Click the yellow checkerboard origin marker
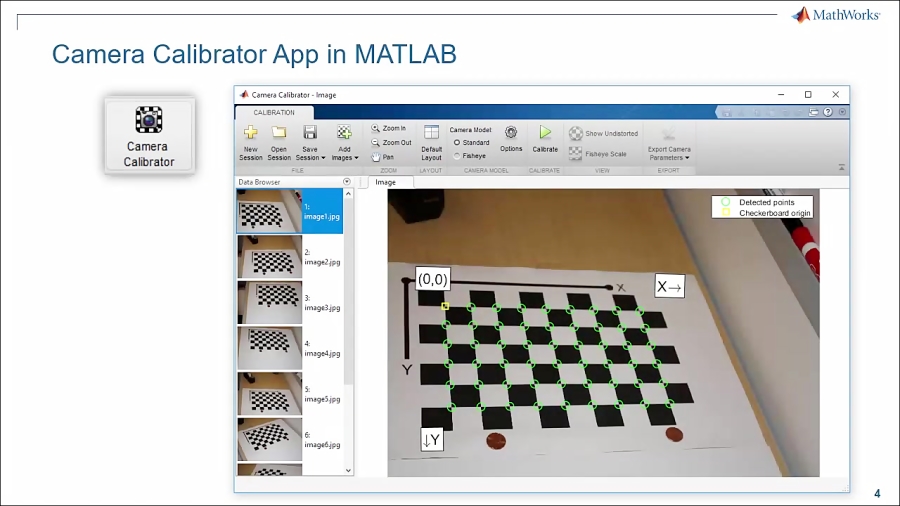Screen dimensions: 900x506 pos(445,306)
